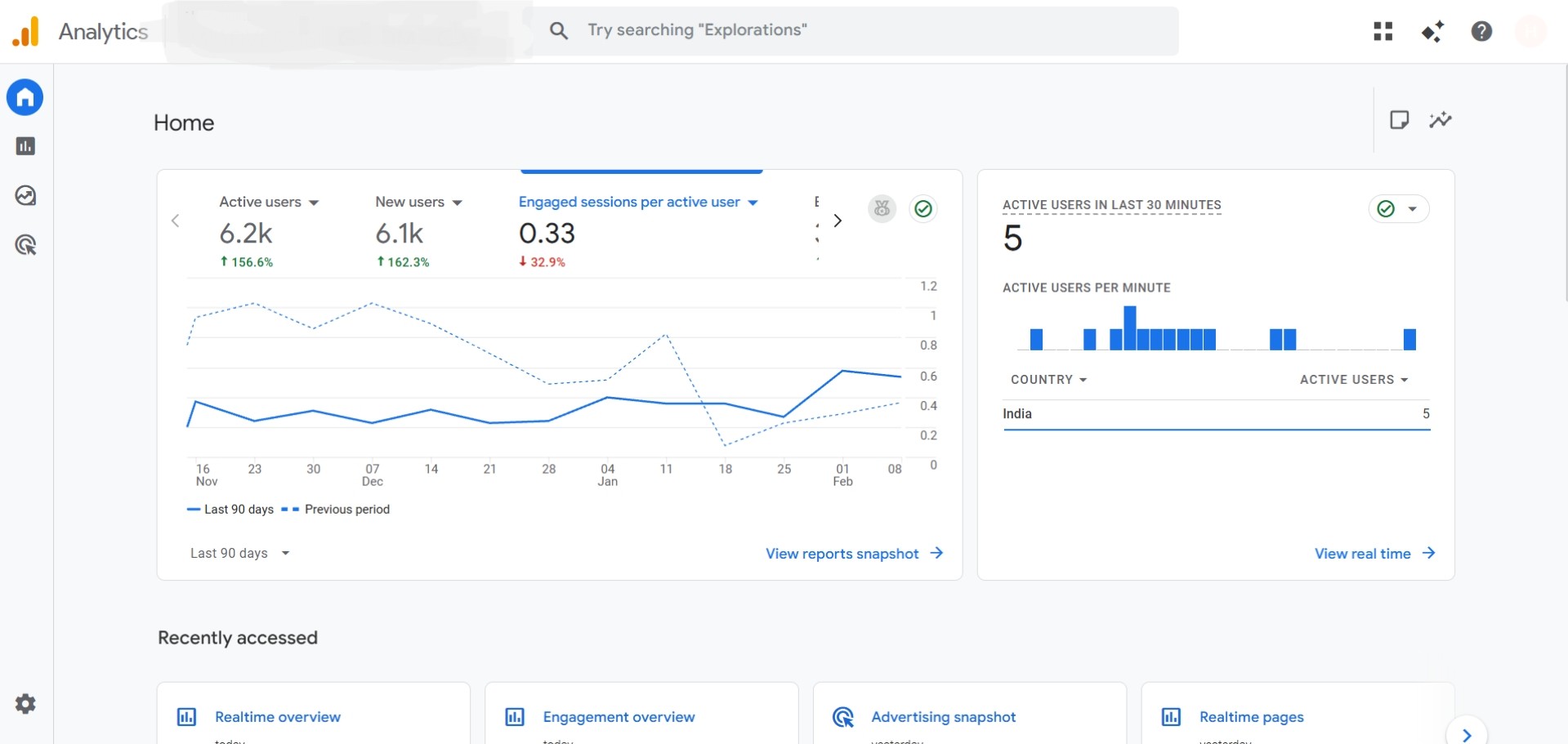1568x744 pixels.
Task: Go to View real time report
Action: point(1362,553)
